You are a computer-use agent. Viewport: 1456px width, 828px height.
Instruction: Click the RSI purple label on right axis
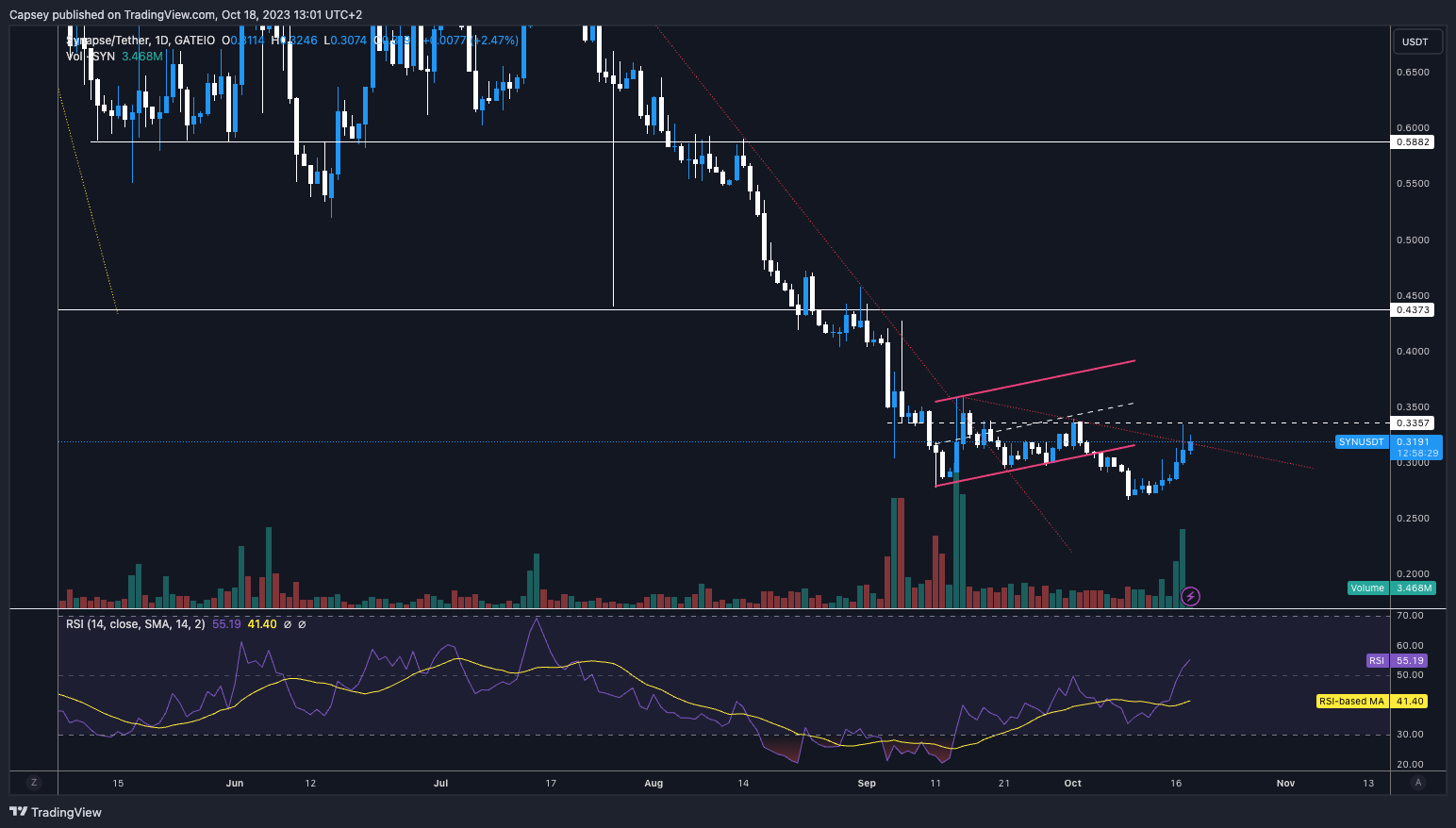point(1376,661)
